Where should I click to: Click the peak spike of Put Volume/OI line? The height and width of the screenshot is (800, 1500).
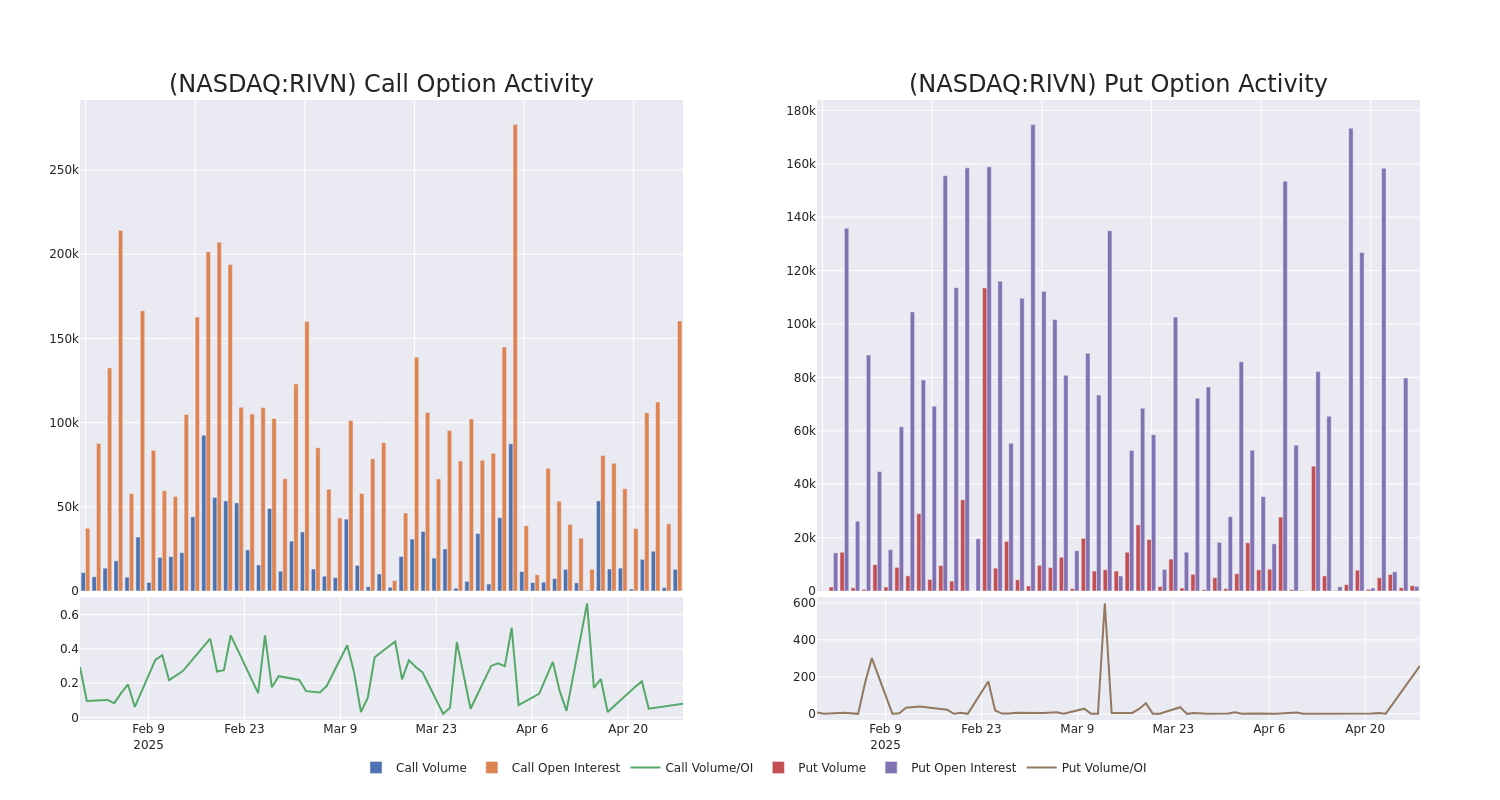(x=1105, y=605)
